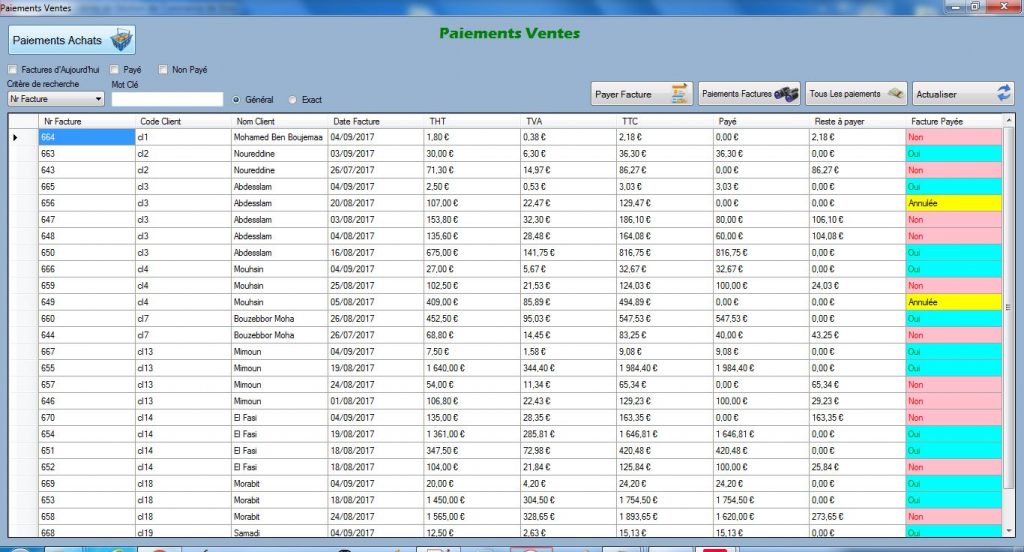Enable the Factures d'Aujourd'hui checkbox
Screen dimensions: 1024x552
pos(13,70)
